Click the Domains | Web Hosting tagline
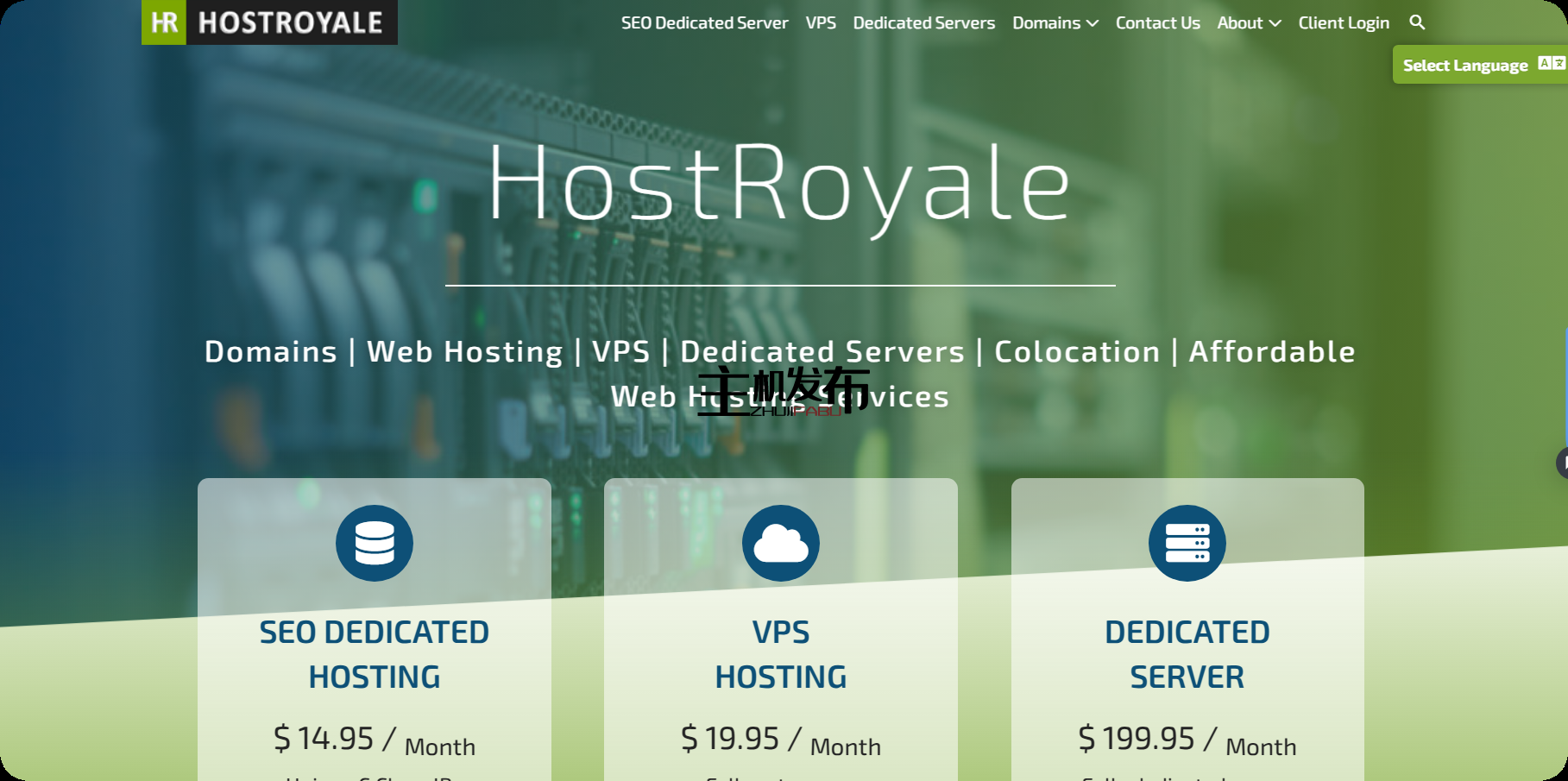 780,374
